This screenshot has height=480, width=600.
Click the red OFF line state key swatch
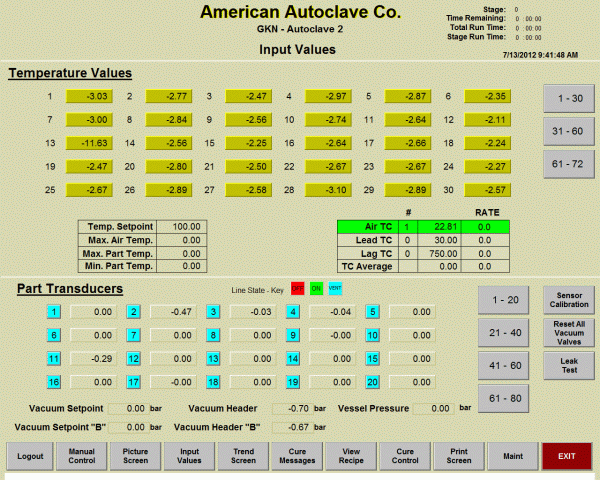click(297, 289)
